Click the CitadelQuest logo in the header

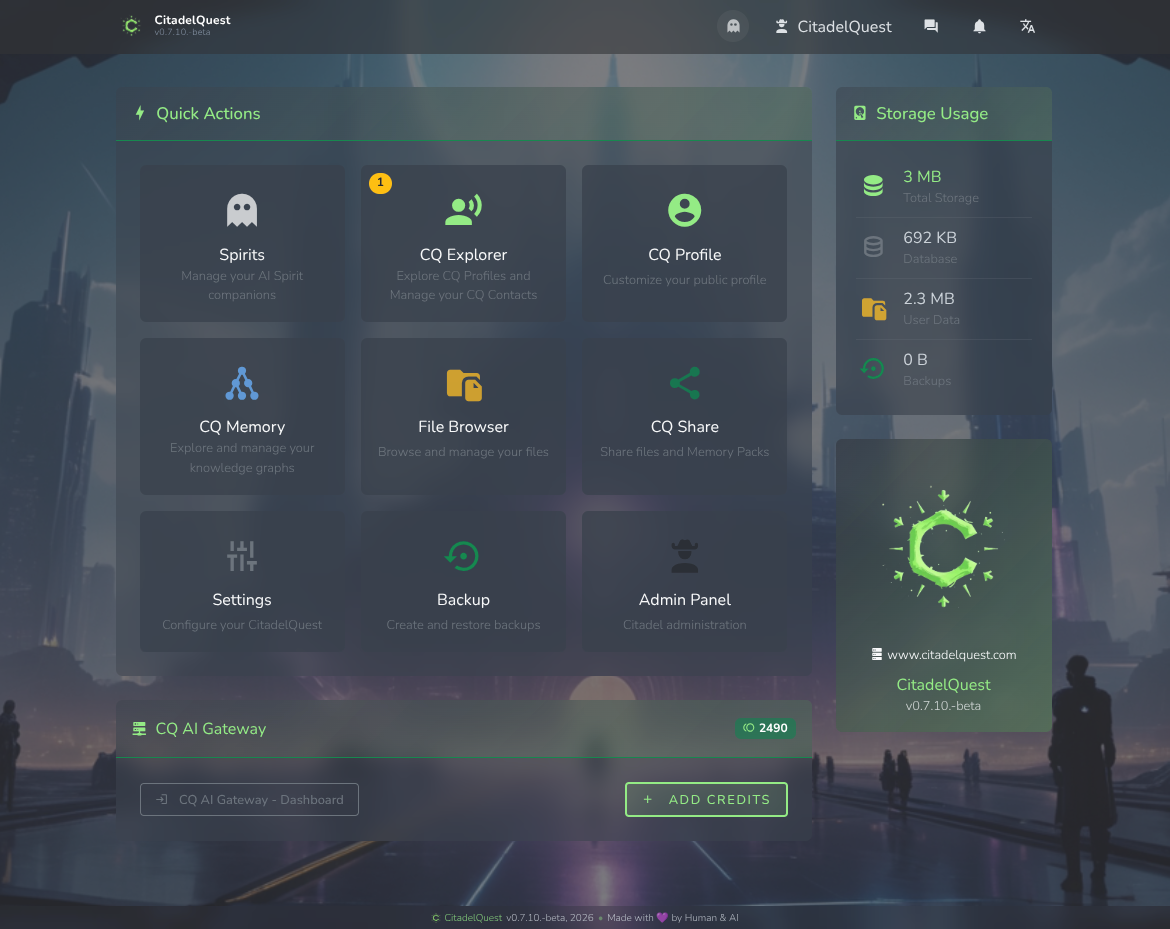pyautogui.click(x=131, y=26)
